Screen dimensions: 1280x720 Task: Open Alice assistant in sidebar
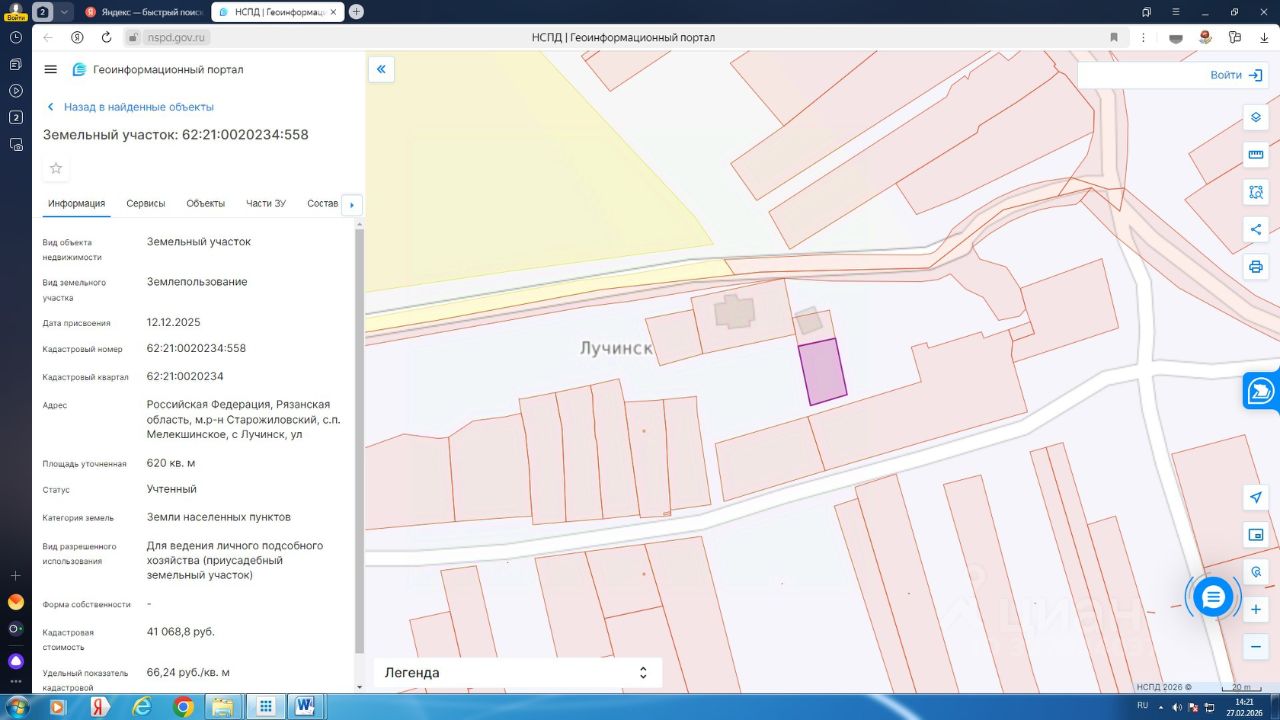tap(15, 661)
